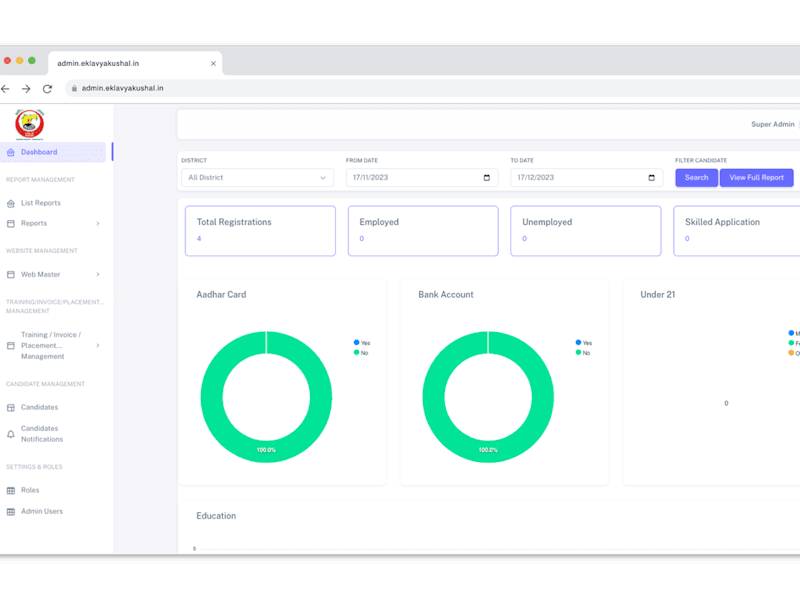The height and width of the screenshot is (600, 800).
Task: Click the browser back arrow
Action: click(x=5, y=89)
